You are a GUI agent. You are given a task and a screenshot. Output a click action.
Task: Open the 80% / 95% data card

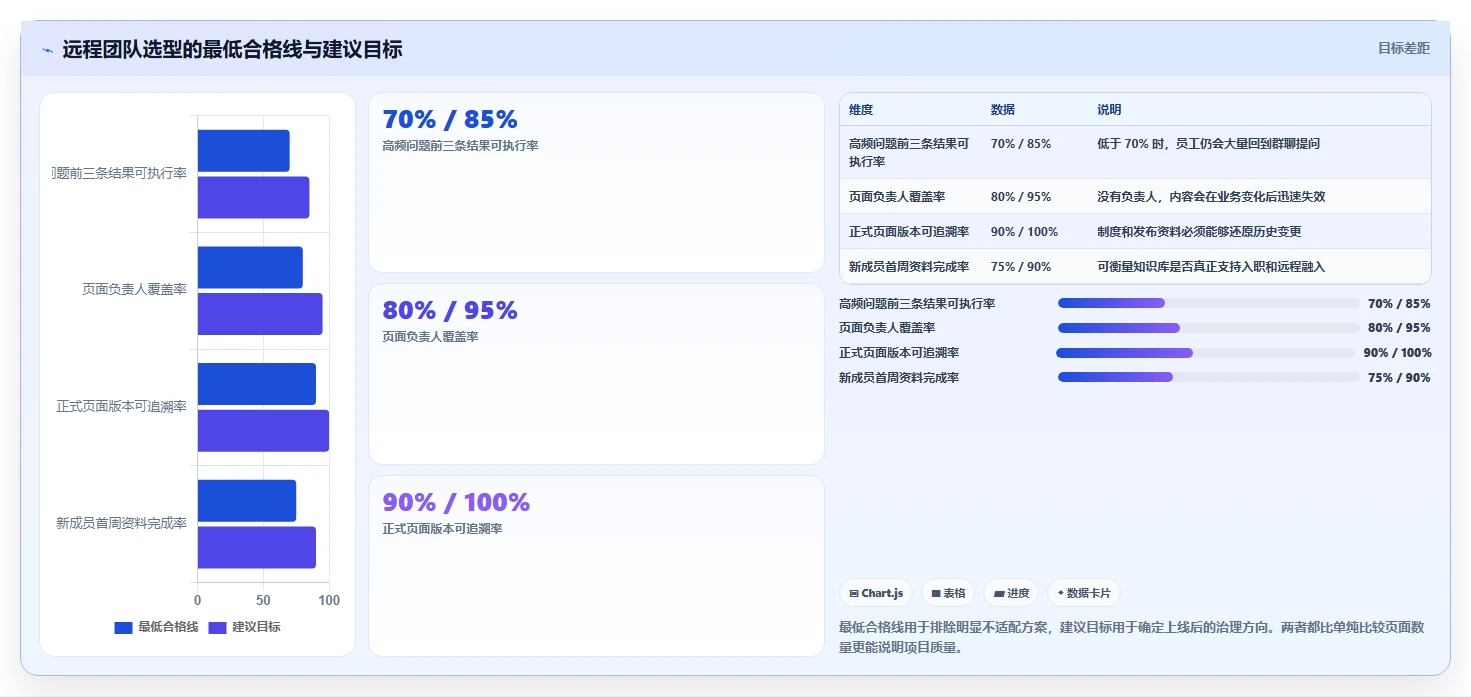tap(596, 374)
